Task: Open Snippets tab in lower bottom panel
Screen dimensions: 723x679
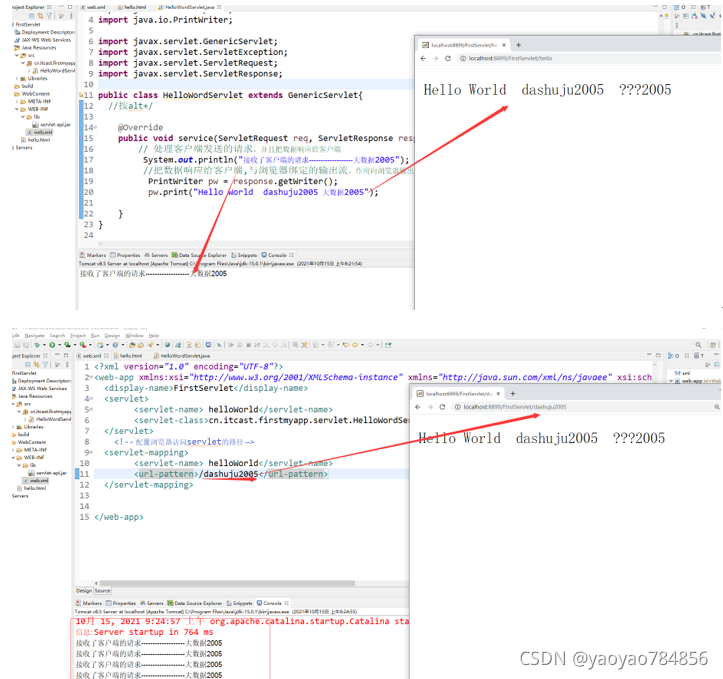Action: [x=240, y=603]
